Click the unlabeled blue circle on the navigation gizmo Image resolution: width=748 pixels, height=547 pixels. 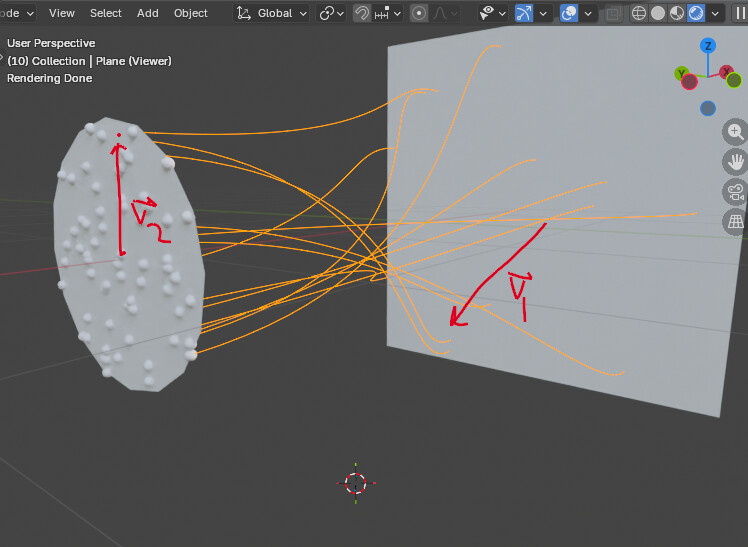coord(708,108)
